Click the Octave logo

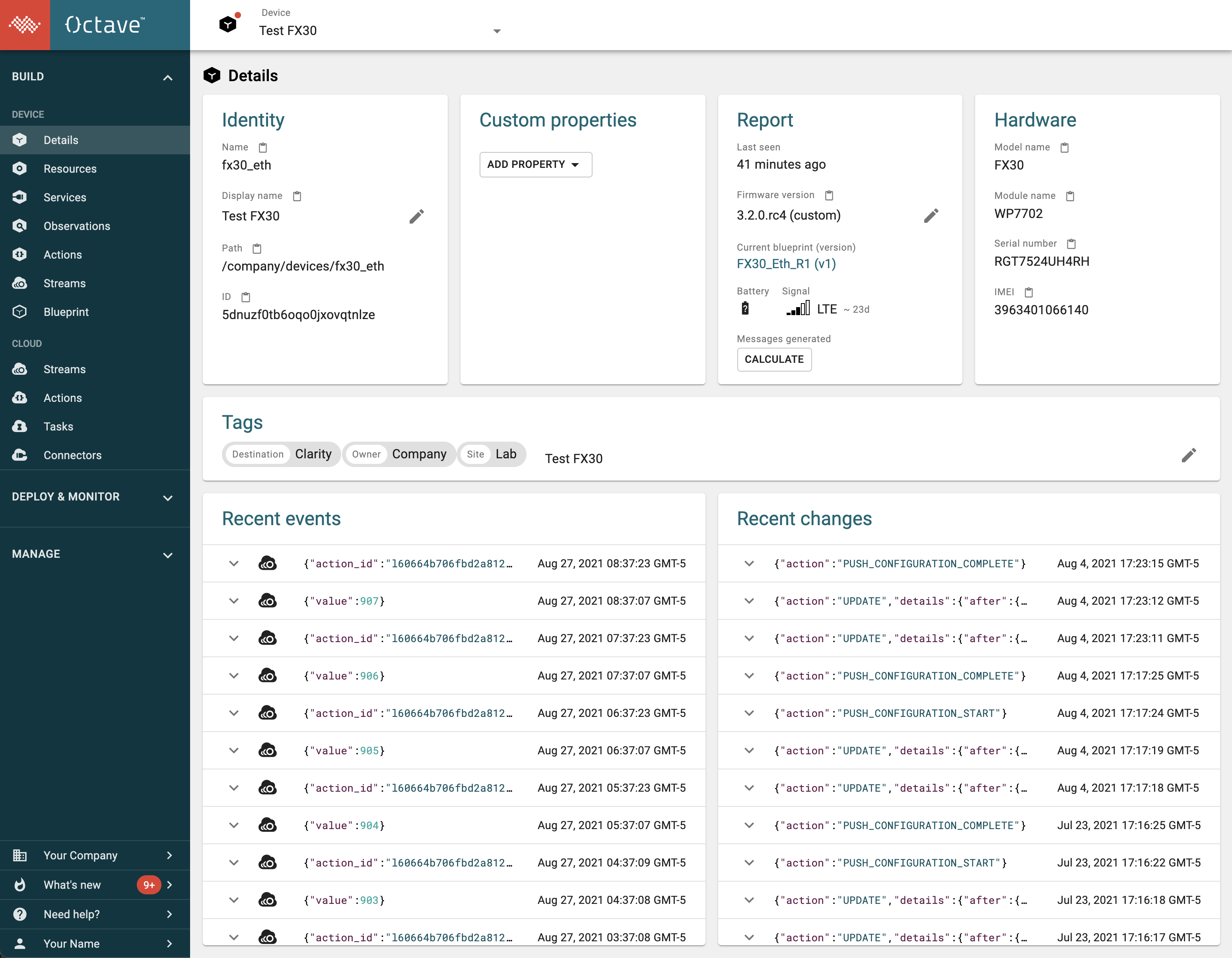click(x=105, y=25)
